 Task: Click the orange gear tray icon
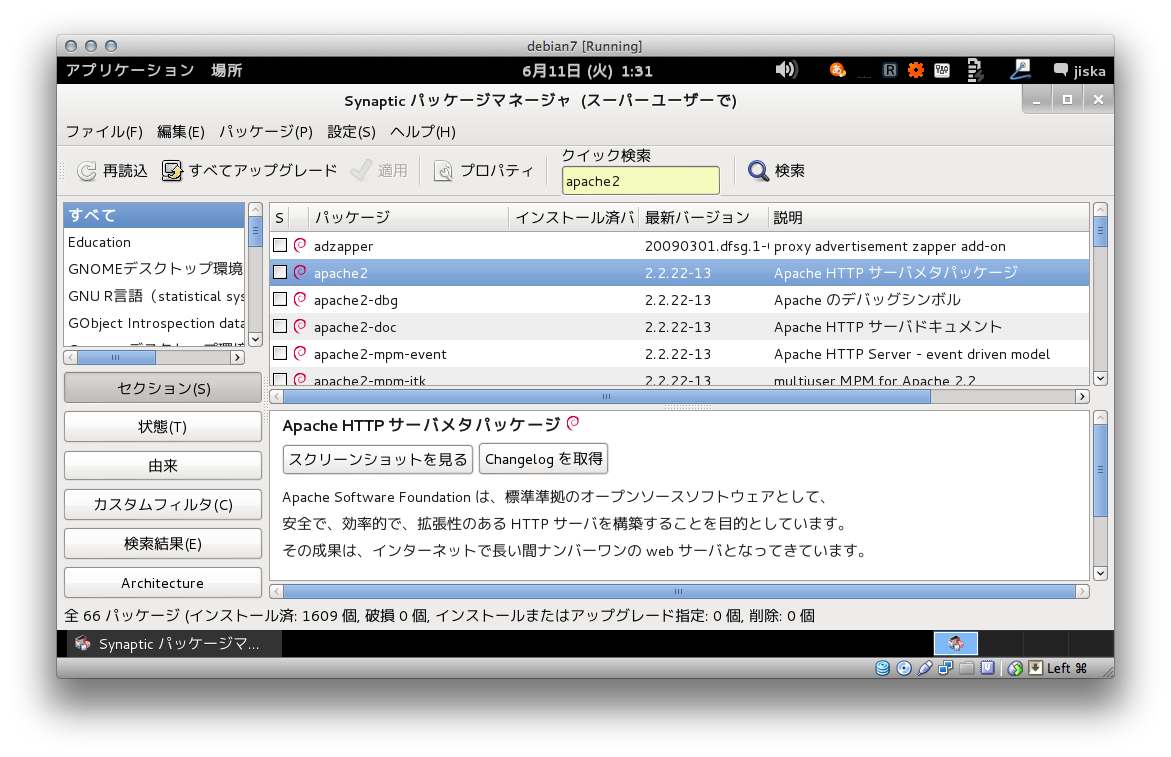click(916, 70)
